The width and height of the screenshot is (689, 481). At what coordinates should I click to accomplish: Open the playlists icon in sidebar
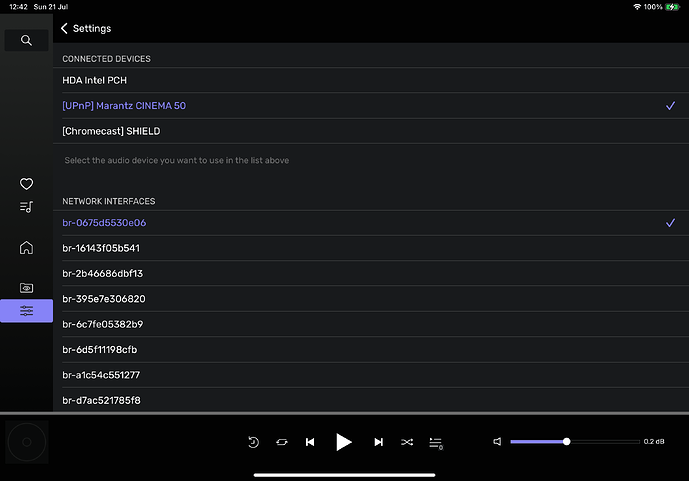coord(26,207)
